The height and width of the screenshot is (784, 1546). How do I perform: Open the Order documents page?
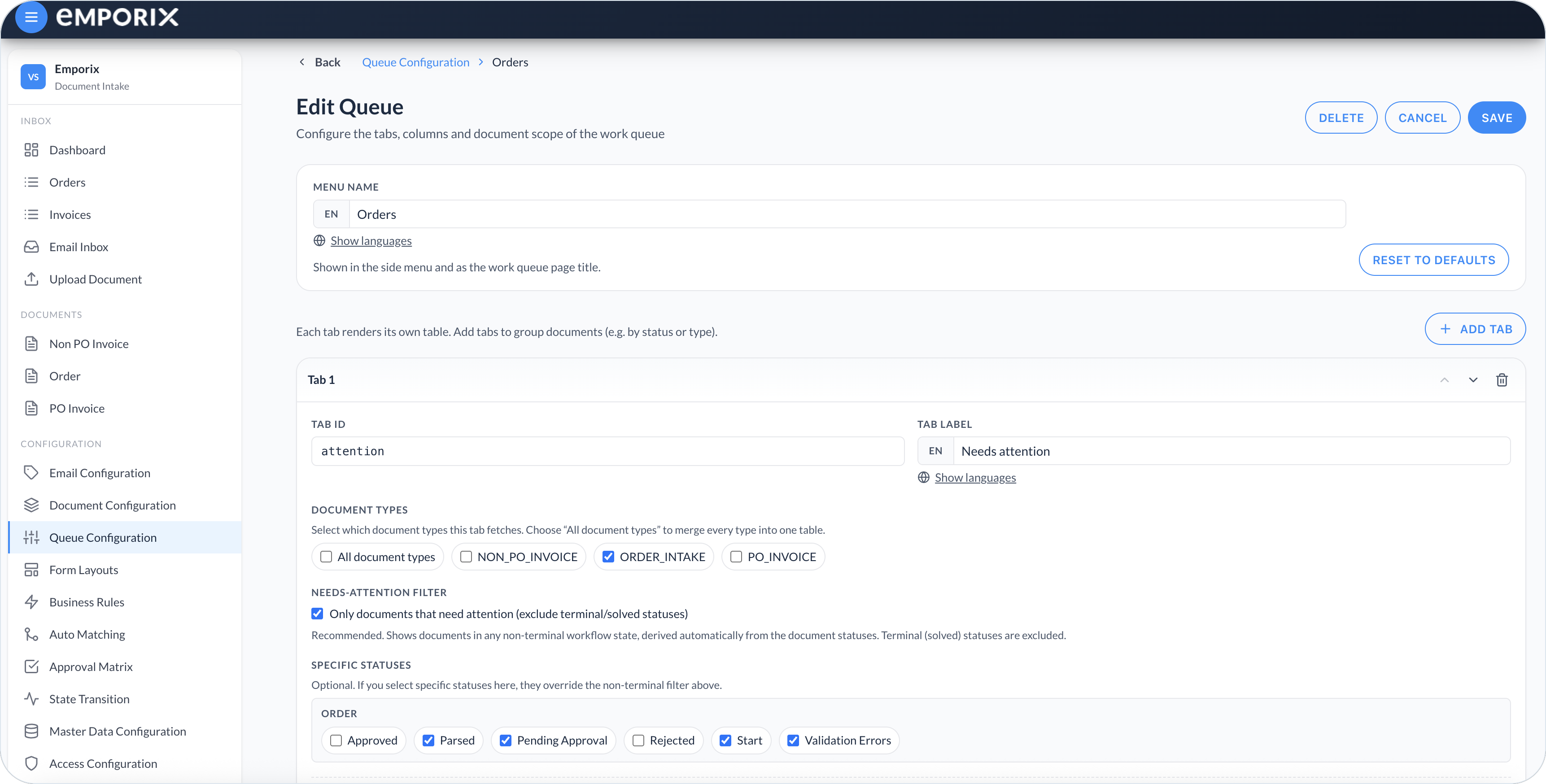pyautogui.click(x=125, y=376)
